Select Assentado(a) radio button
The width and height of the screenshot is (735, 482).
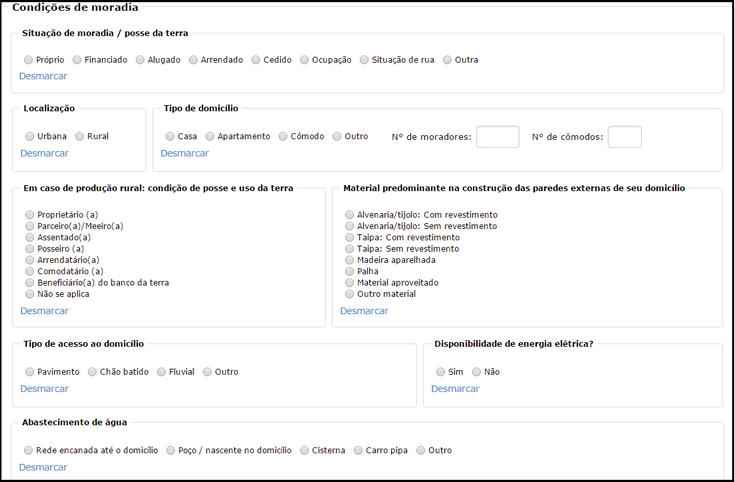pyautogui.click(x=30, y=237)
